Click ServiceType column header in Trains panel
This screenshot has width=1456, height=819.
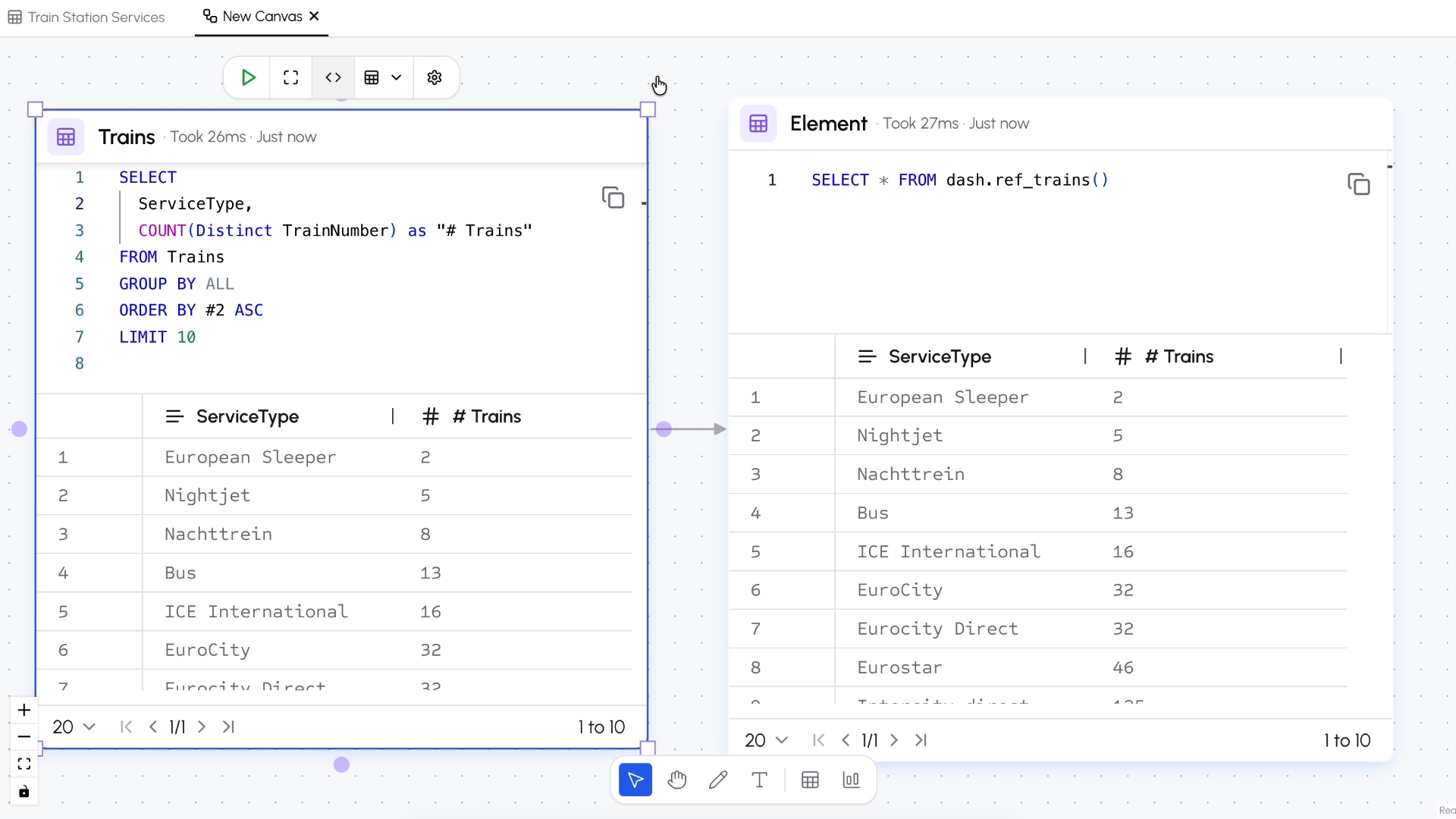pyautogui.click(x=247, y=416)
